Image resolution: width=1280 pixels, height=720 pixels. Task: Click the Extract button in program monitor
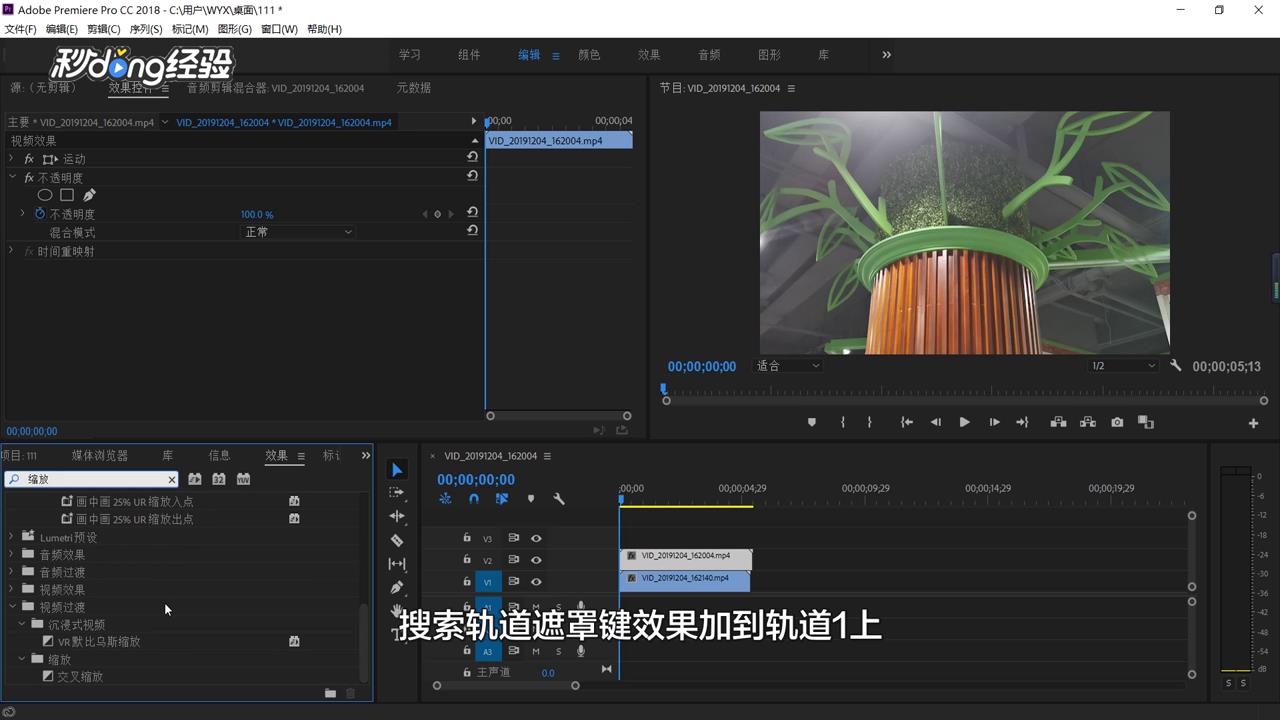click(x=1088, y=422)
